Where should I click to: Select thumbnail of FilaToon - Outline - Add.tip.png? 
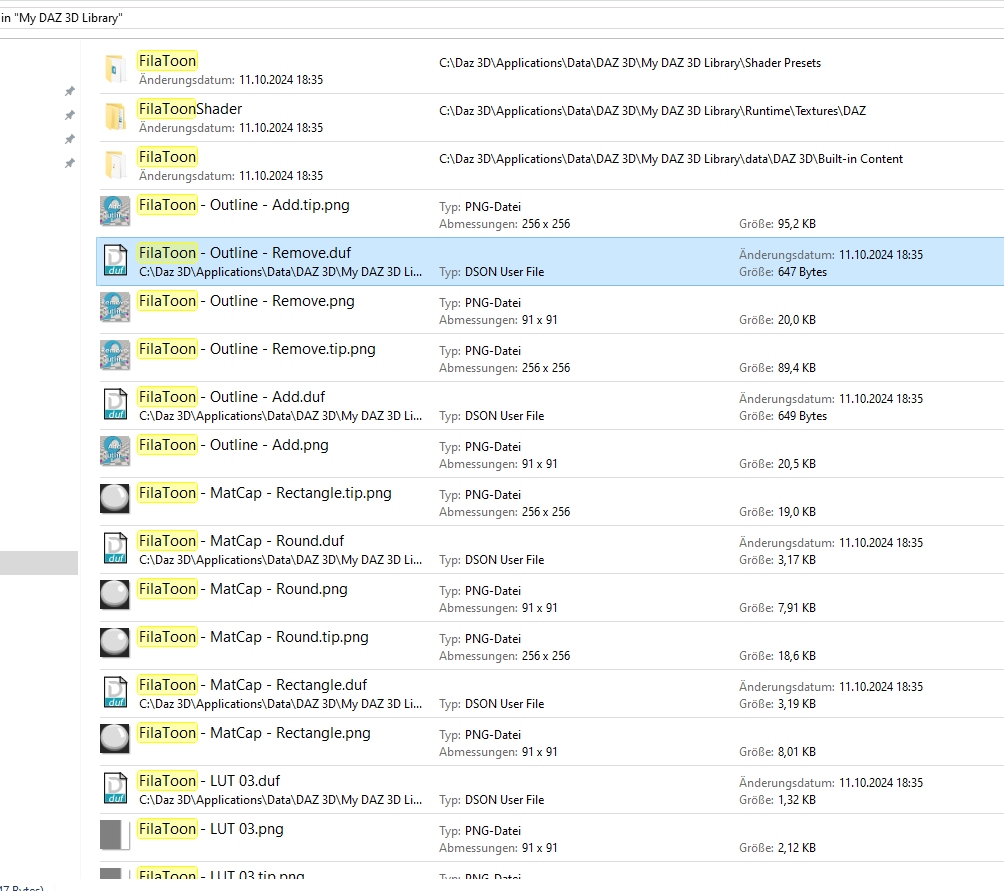click(115, 212)
